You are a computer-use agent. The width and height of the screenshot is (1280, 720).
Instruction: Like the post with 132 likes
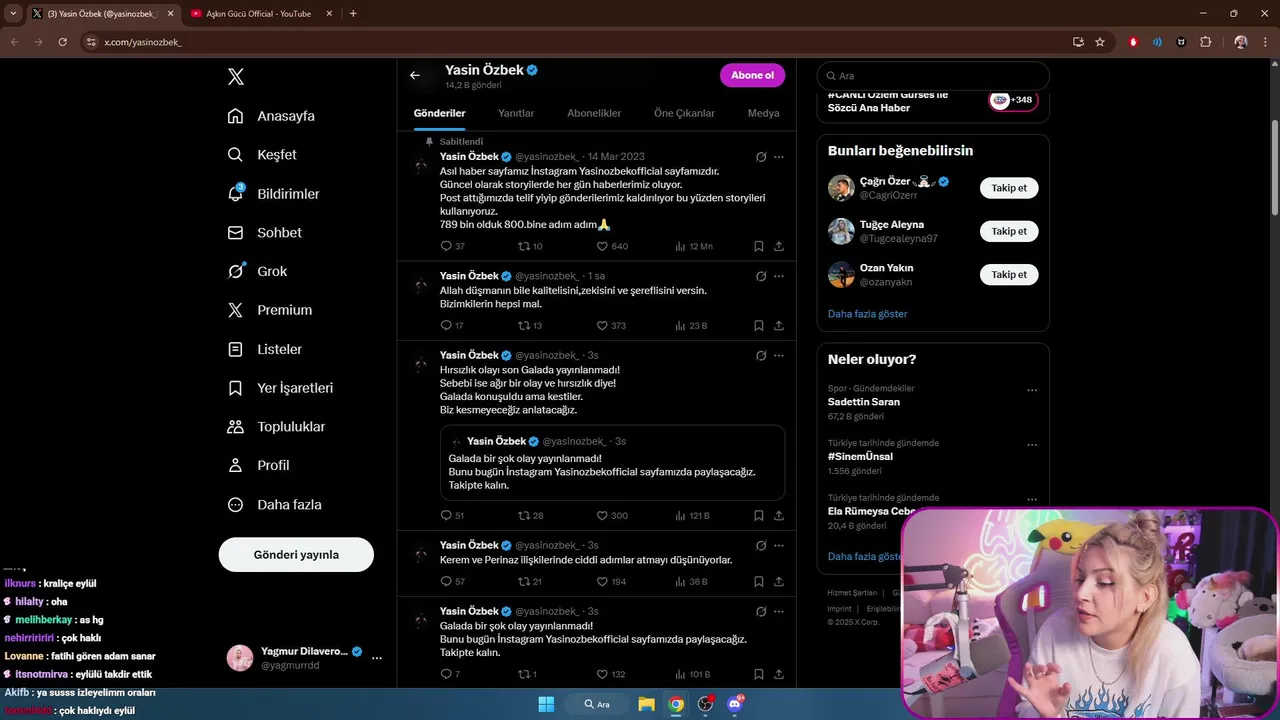(x=612, y=674)
